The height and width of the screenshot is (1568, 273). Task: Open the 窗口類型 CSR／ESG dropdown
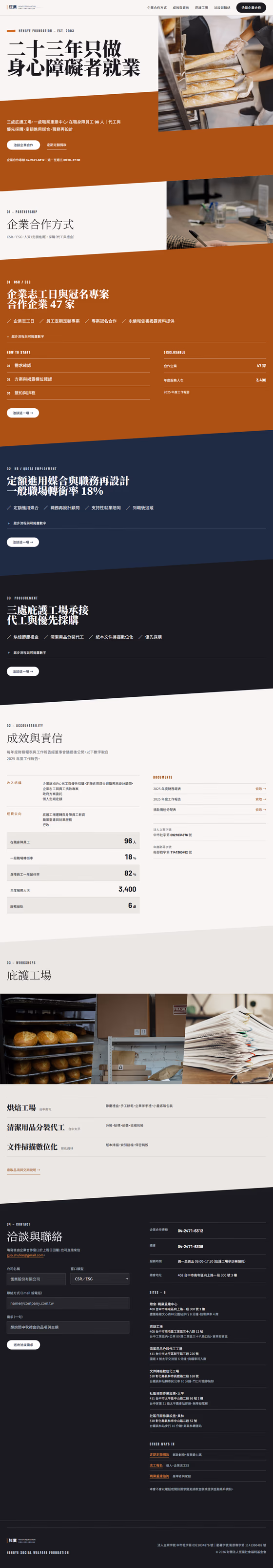click(100, 1279)
